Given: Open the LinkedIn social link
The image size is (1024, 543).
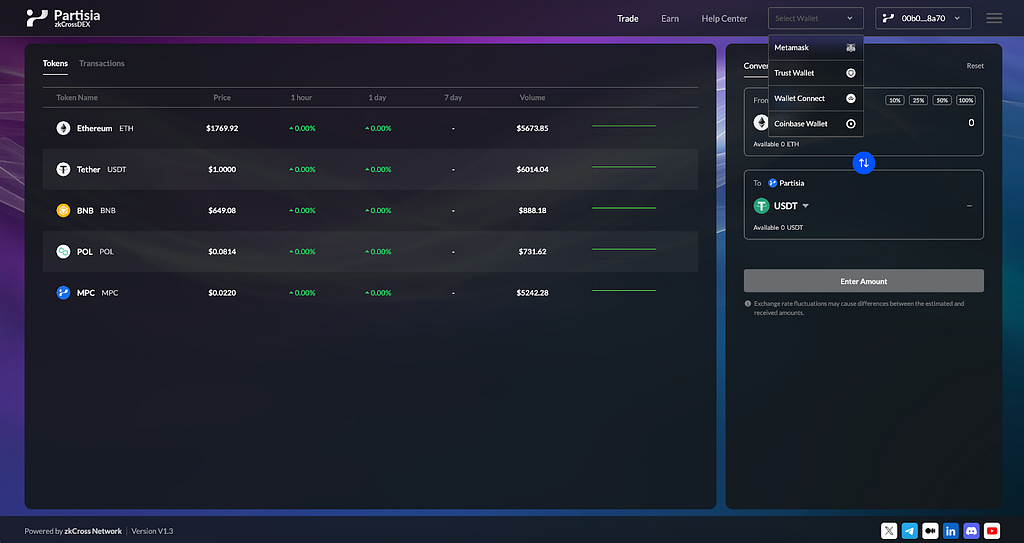Looking at the screenshot, I should pyautogui.click(x=951, y=531).
